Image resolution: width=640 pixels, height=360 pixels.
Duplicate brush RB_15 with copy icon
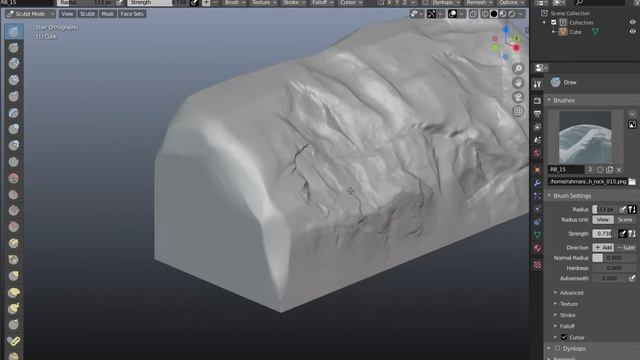click(609, 169)
